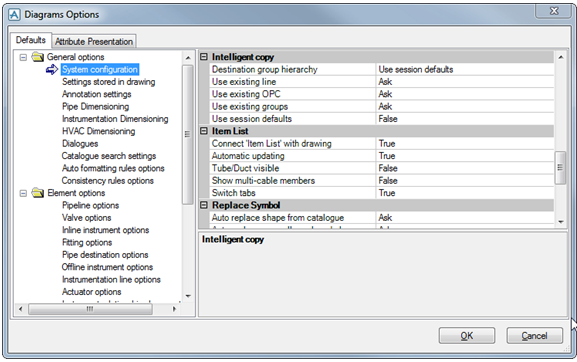Change the Use existing line value
This screenshot has height=362, width=577.
click(465, 82)
